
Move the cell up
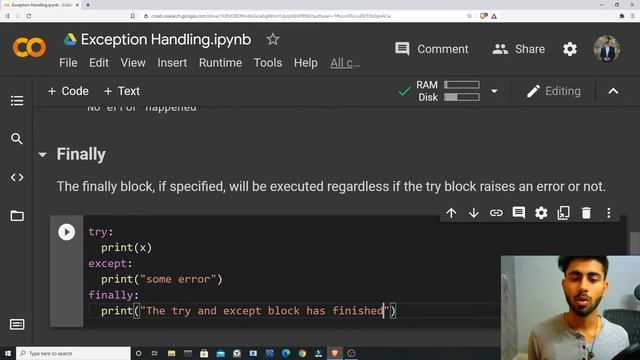(451, 213)
